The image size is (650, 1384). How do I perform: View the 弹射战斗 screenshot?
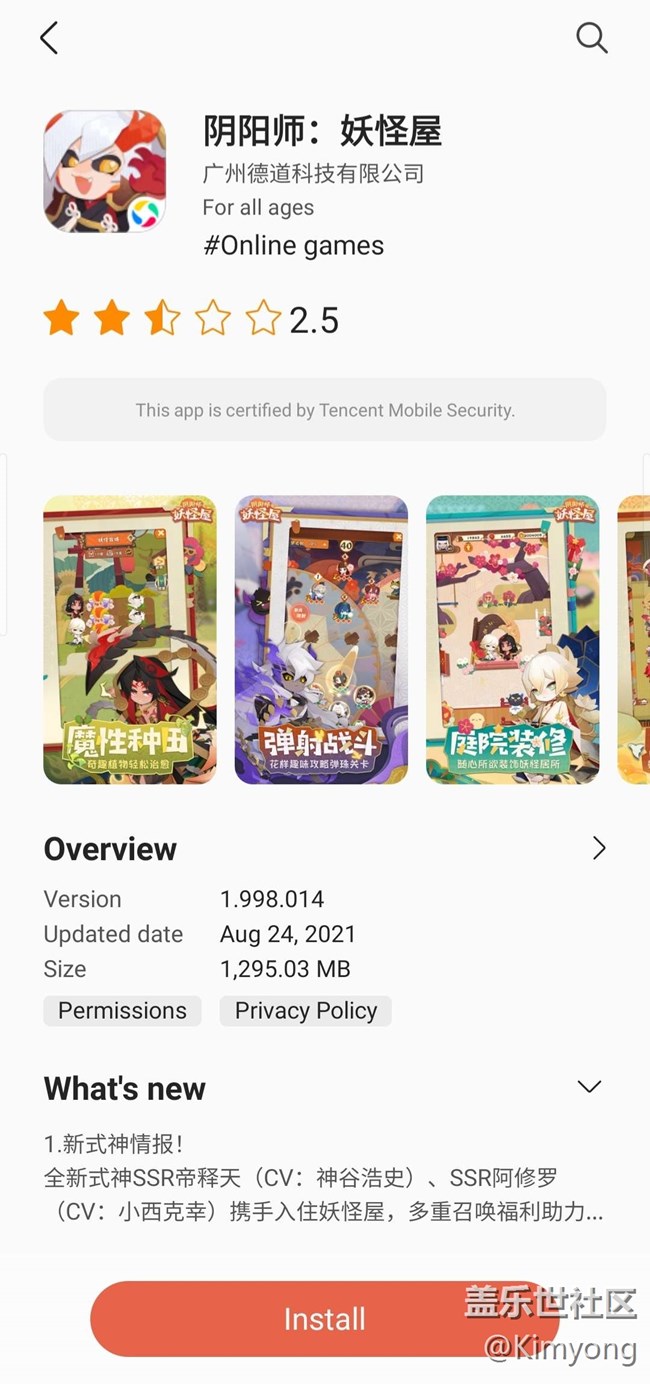[x=321, y=639]
